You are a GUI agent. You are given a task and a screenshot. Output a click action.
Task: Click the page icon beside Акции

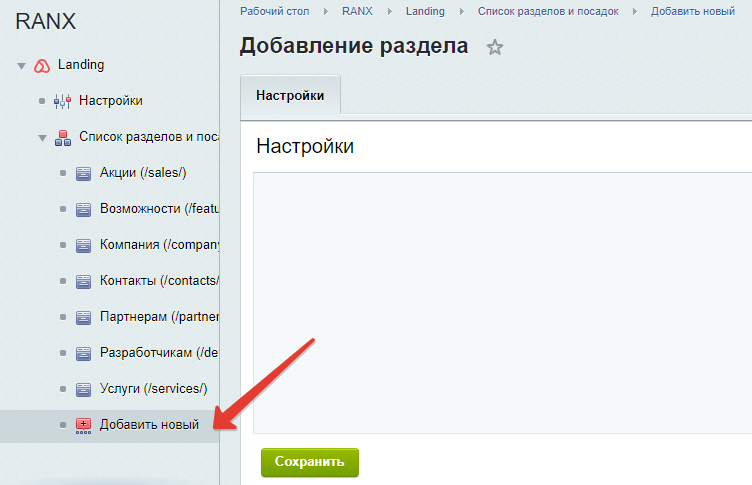[83, 174]
